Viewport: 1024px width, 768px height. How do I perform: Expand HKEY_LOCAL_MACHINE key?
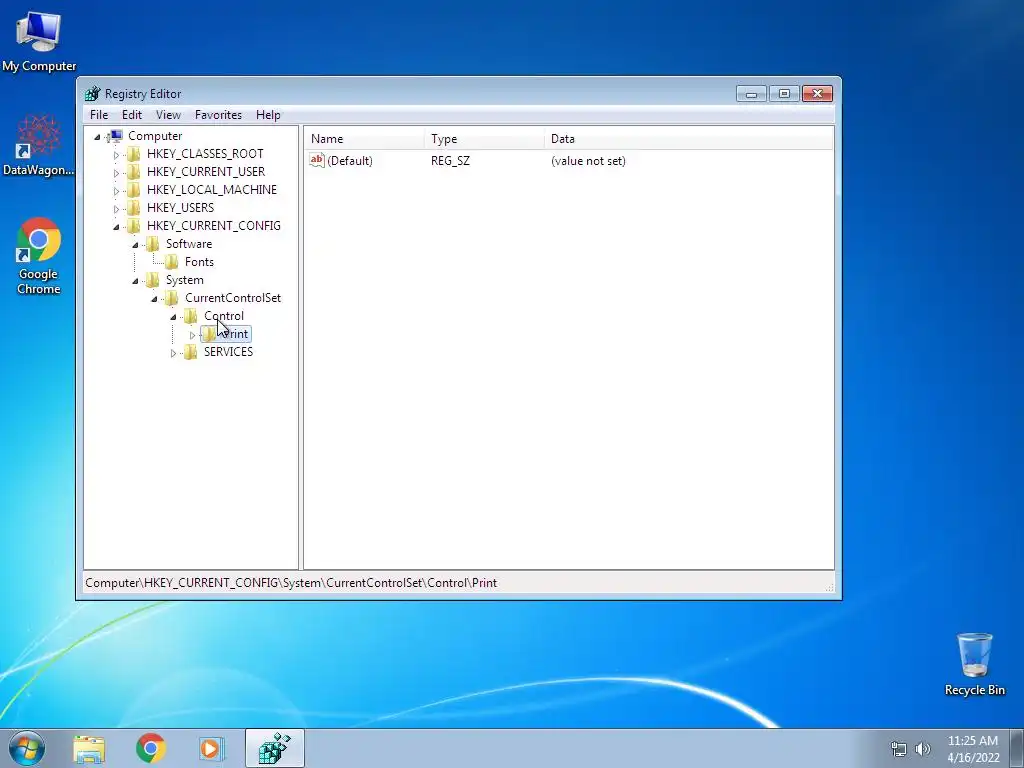pos(116,191)
